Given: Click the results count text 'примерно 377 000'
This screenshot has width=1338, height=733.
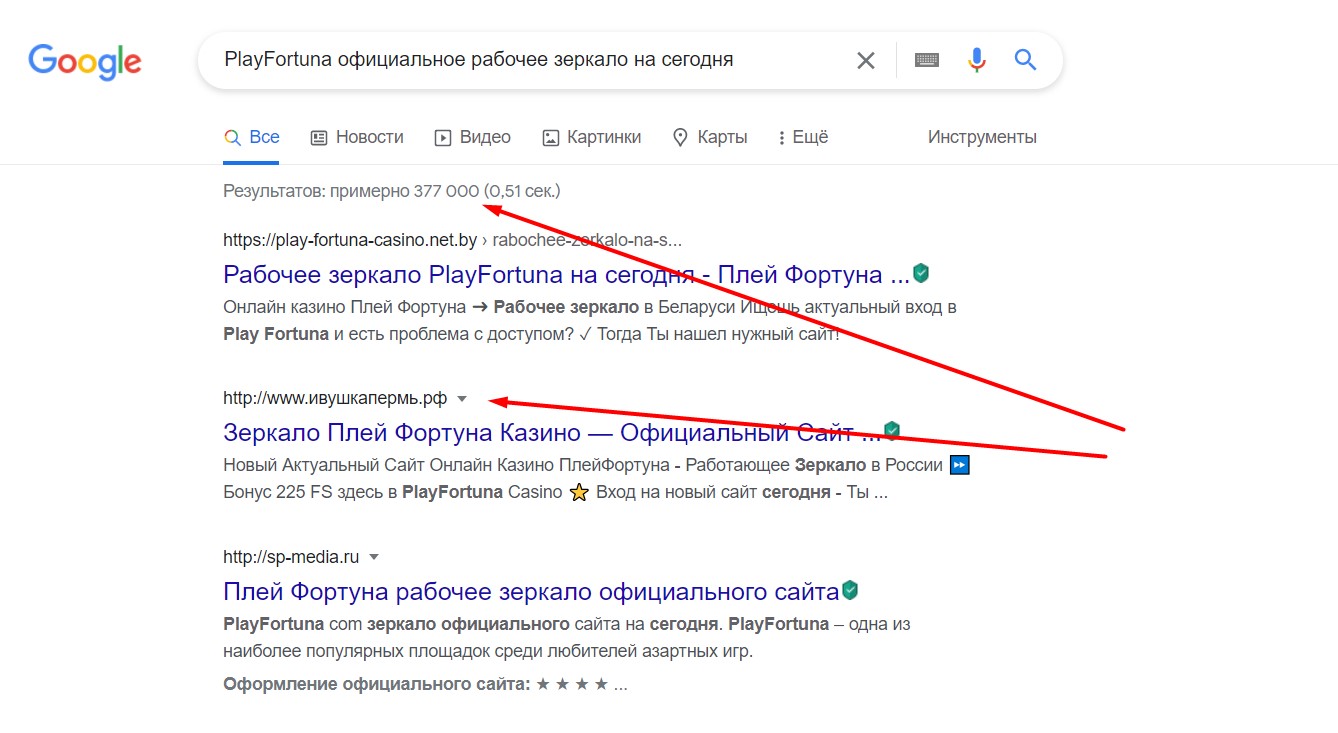Looking at the screenshot, I should pos(405,190).
